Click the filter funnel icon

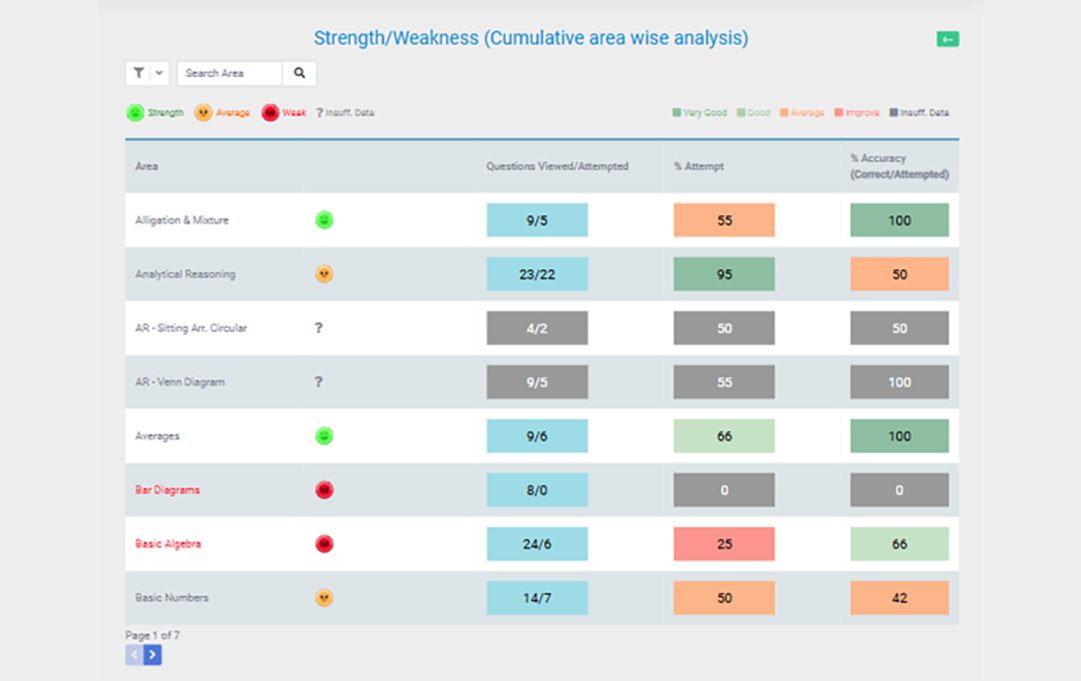point(139,73)
